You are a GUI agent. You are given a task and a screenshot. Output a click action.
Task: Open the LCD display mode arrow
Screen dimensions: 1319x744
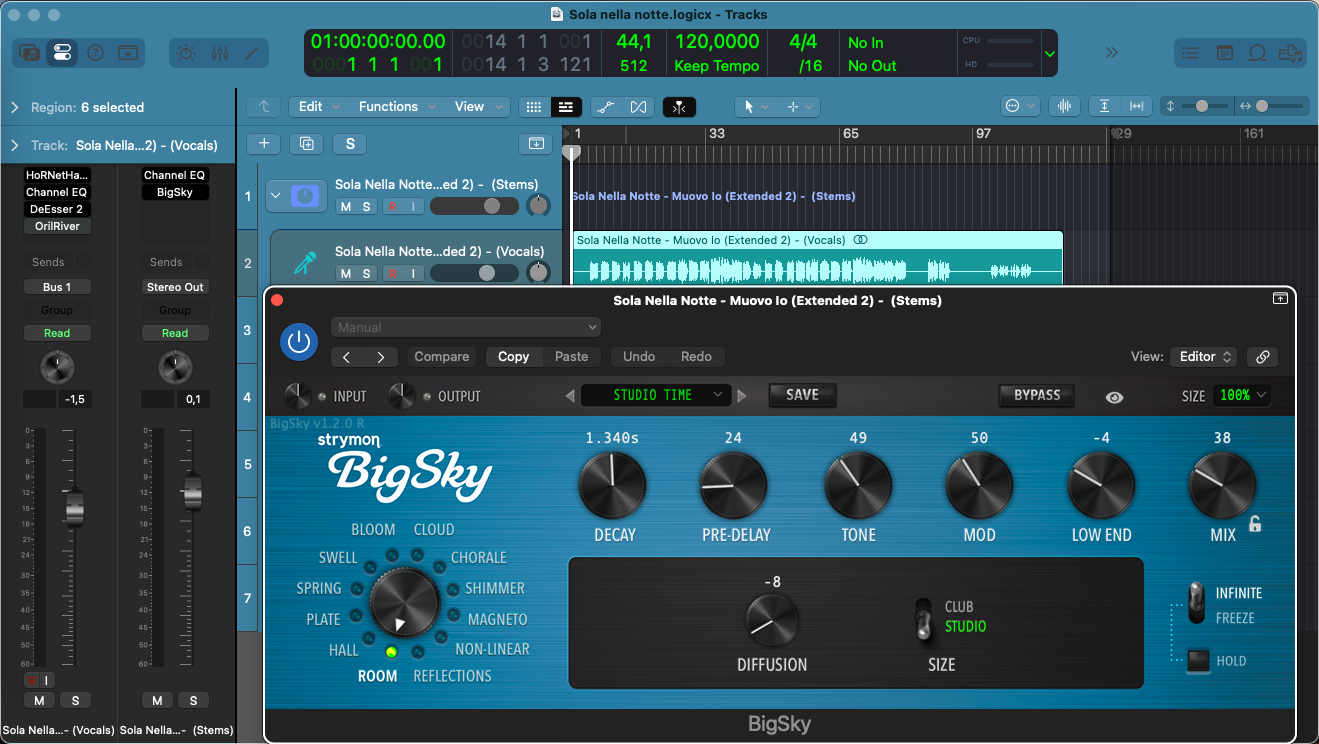click(1049, 53)
